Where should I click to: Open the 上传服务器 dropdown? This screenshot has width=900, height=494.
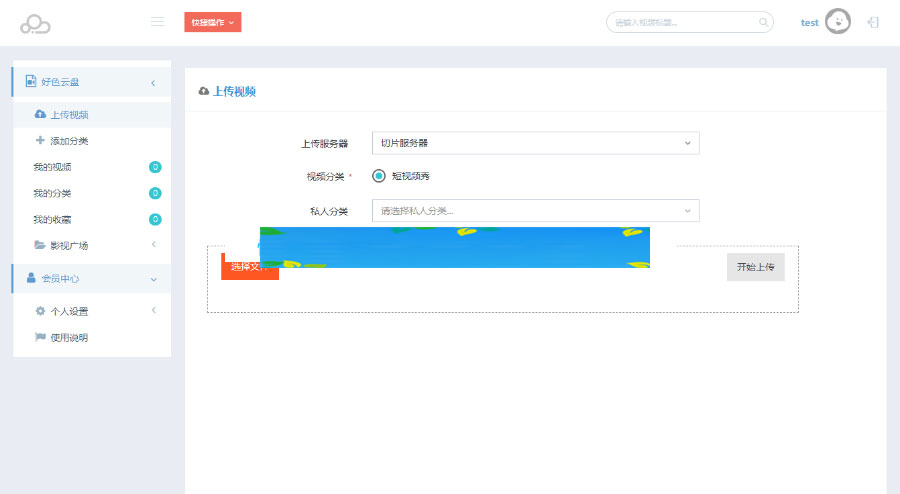(534, 143)
